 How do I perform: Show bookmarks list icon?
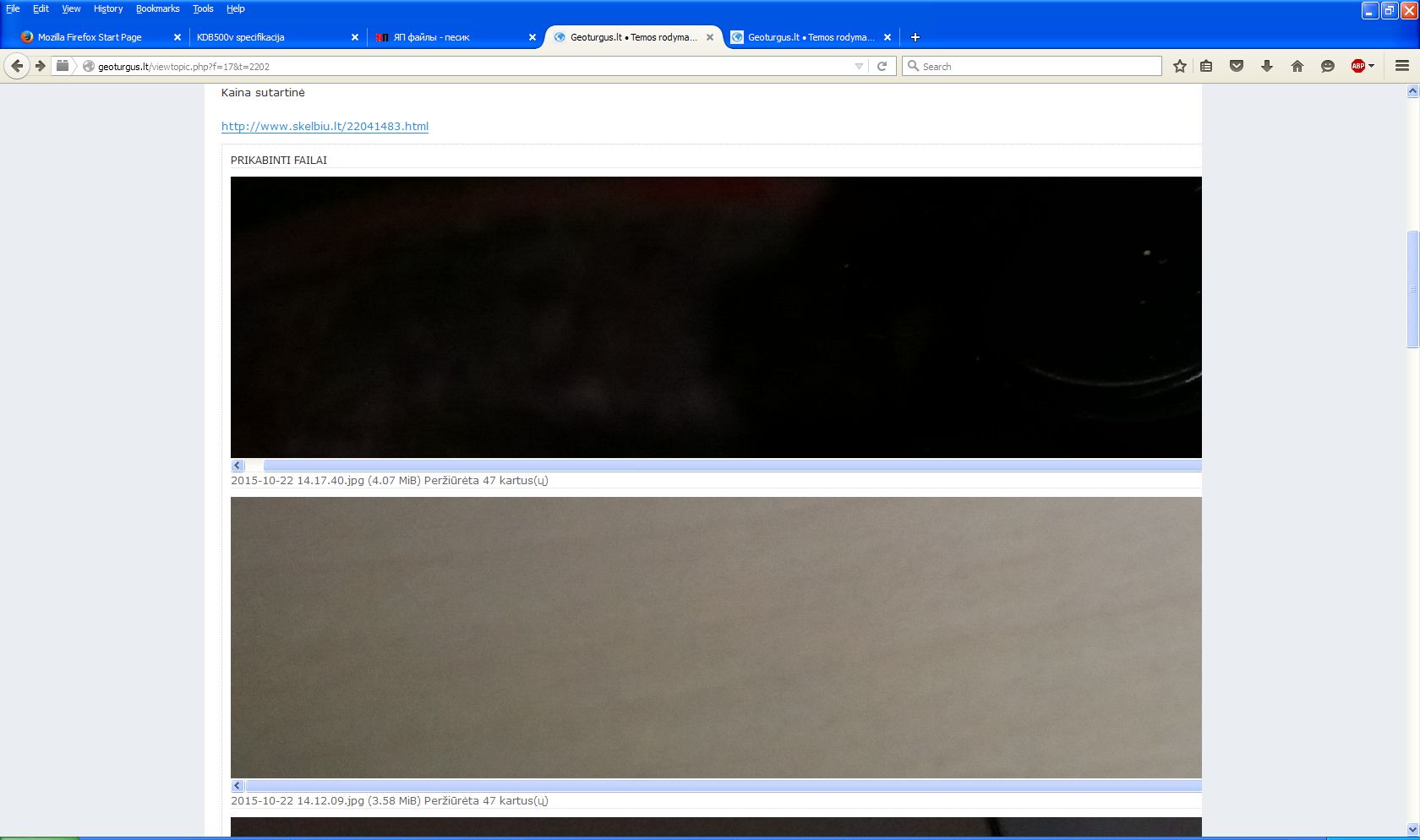point(1206,66)
